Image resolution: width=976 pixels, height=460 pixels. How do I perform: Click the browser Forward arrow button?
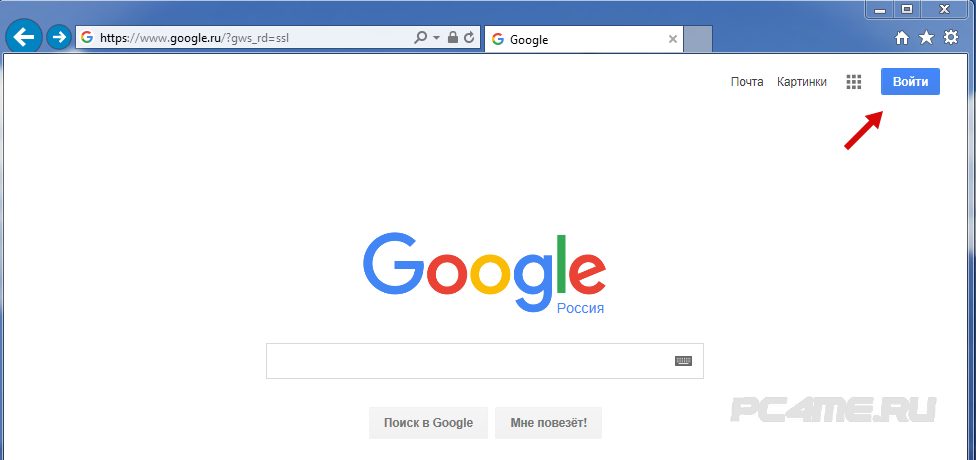pyautogui.click(x=59, y=38)
